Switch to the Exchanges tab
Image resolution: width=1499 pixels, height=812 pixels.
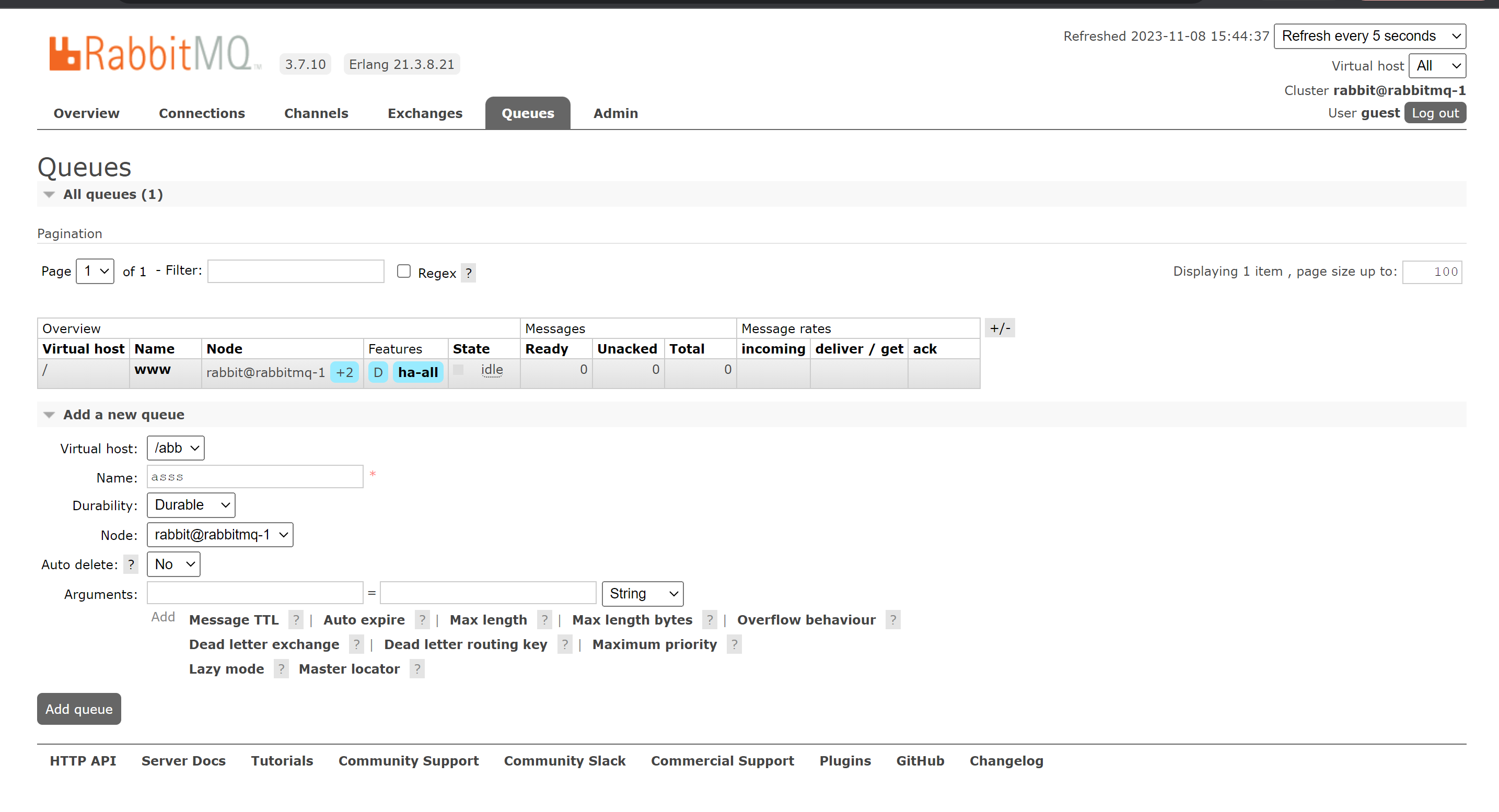[425, 113]
